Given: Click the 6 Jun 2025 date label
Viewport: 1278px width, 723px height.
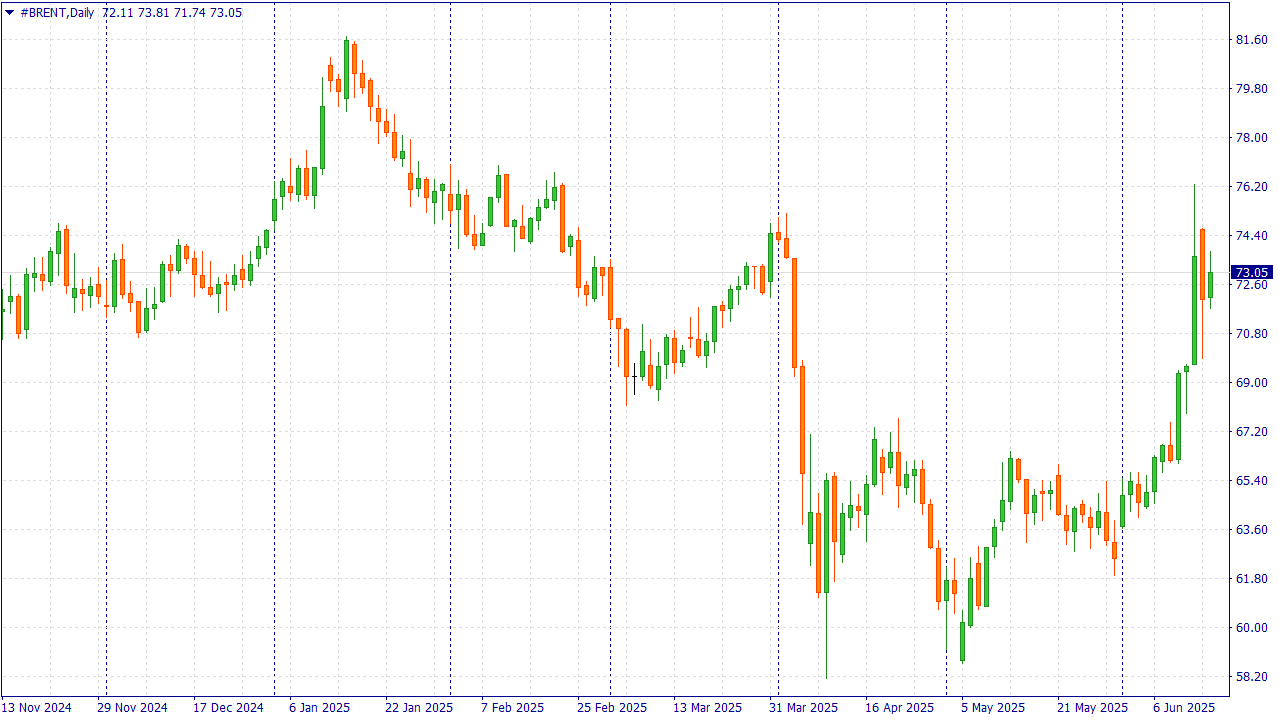Looking at the screenshot, I should [1183, 708].
